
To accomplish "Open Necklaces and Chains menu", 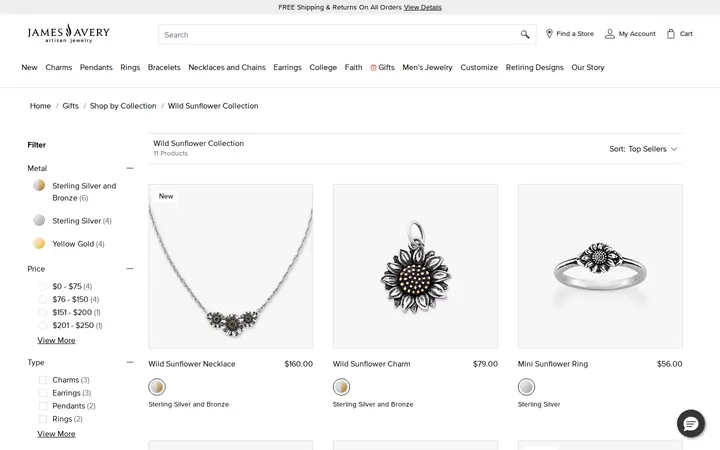I will 227,68.
